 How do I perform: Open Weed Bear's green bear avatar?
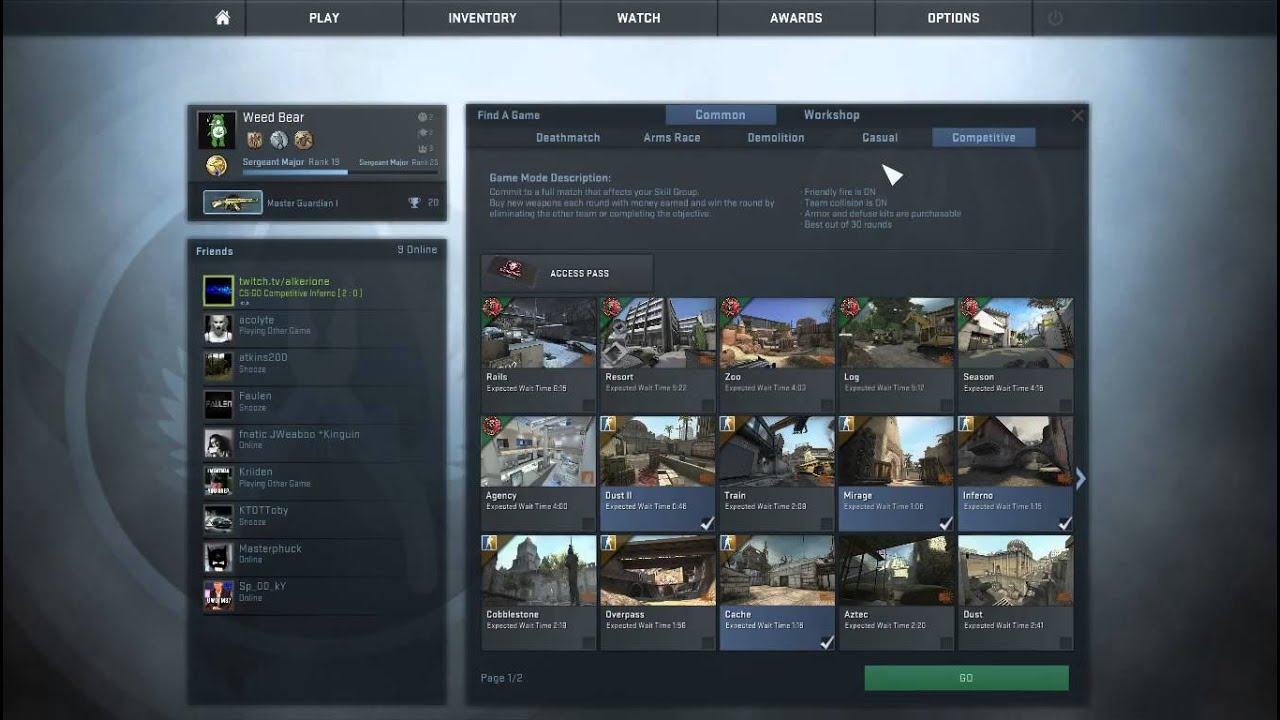[217, 130]
